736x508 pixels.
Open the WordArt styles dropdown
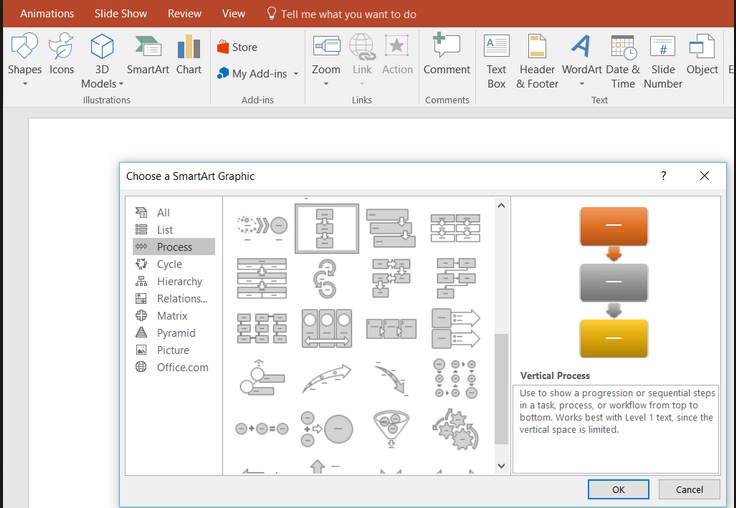coord(581,84)
